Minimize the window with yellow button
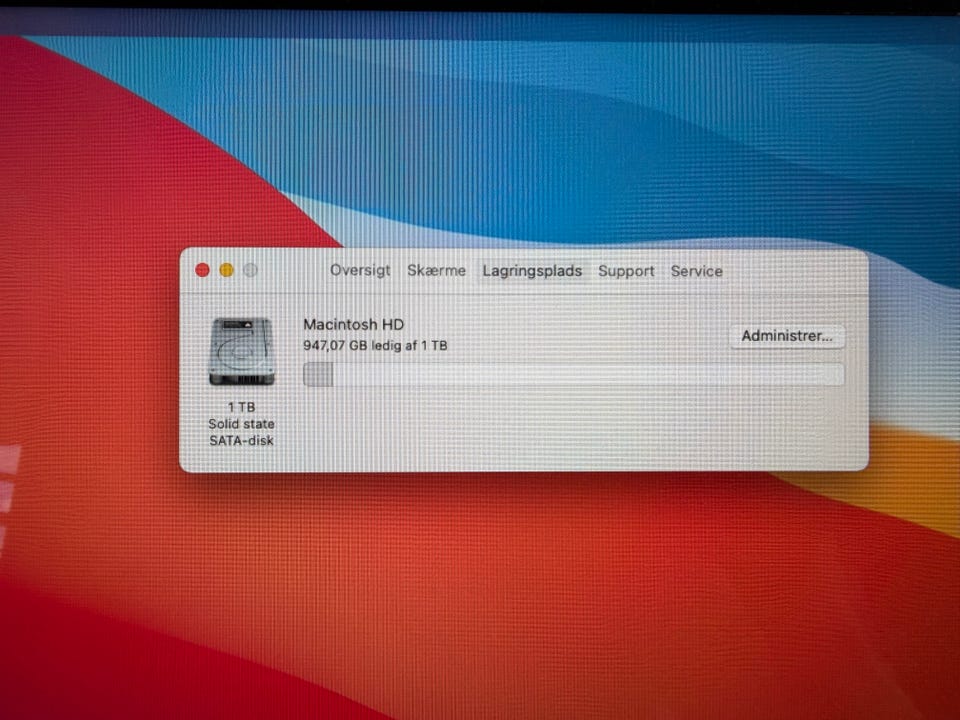Image resolution: width=960 pixels, height=720 pixels. coord(227,270)
